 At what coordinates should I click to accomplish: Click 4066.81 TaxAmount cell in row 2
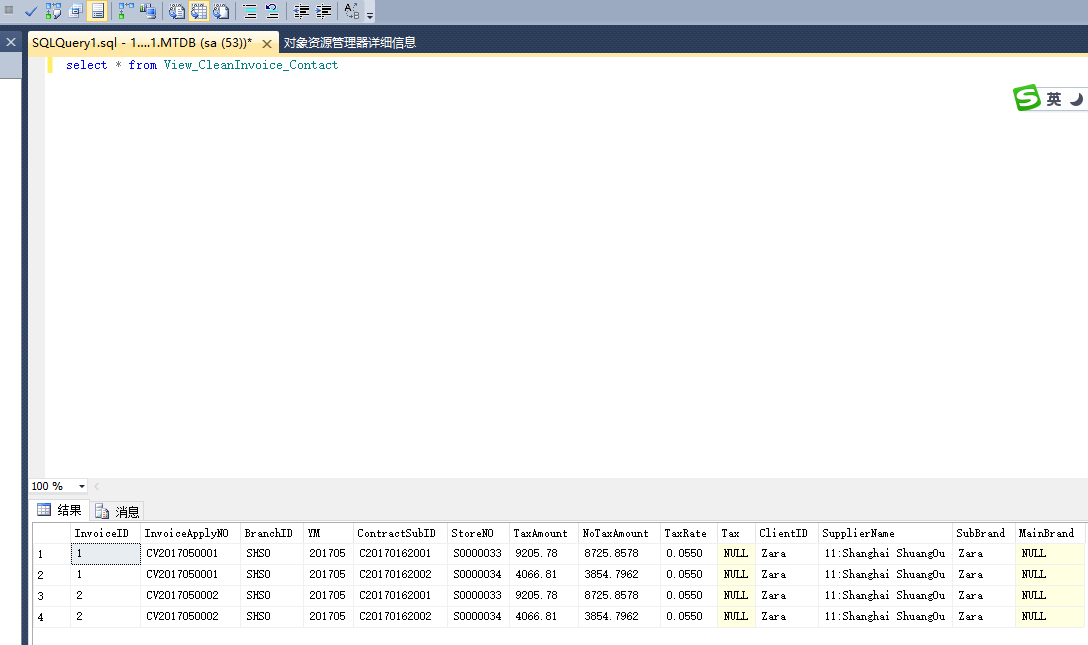click(x=544, y=574)
